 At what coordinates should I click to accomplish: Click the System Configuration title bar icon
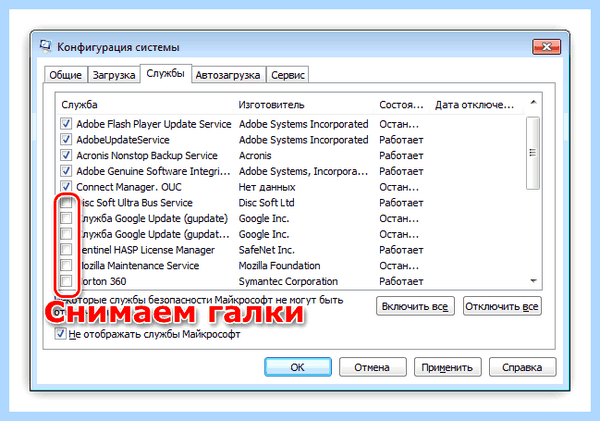coord(46,46)
